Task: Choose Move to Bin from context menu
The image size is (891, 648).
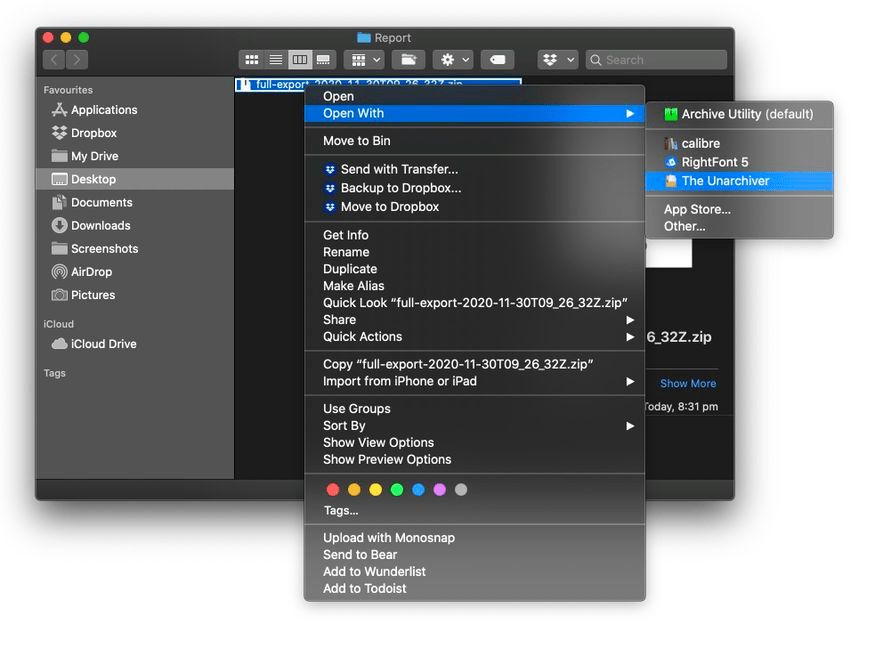Action: click(x=356, y=141)
